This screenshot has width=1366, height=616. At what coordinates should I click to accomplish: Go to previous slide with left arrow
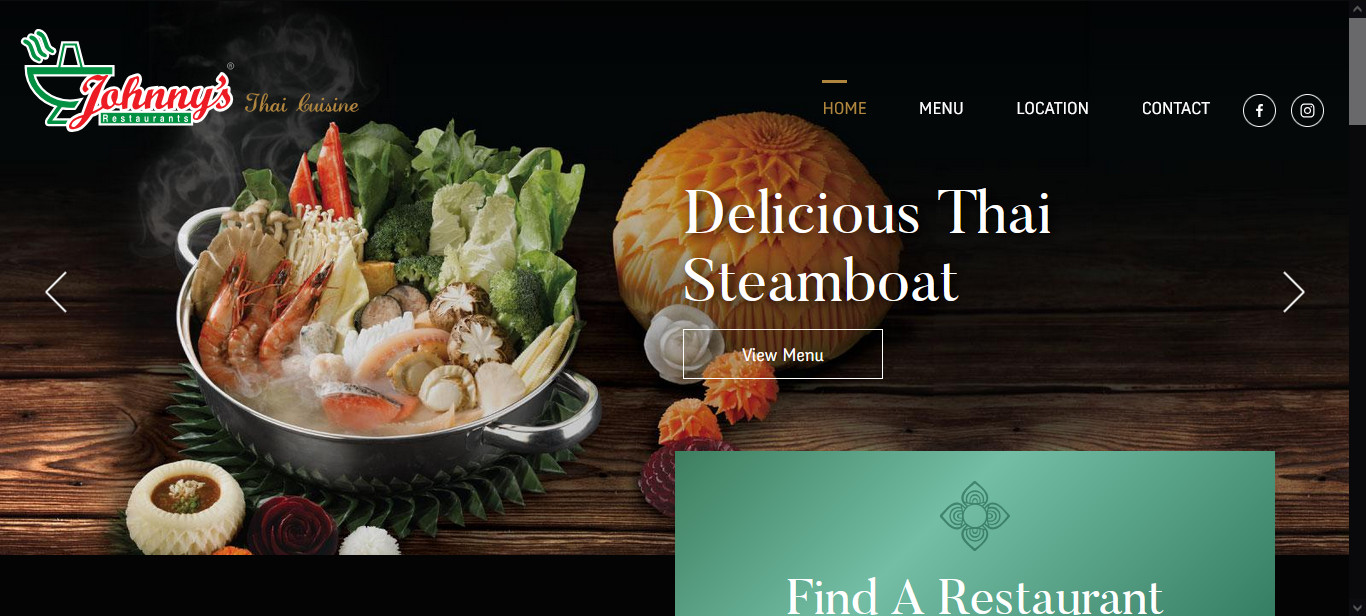click(56, 292)
